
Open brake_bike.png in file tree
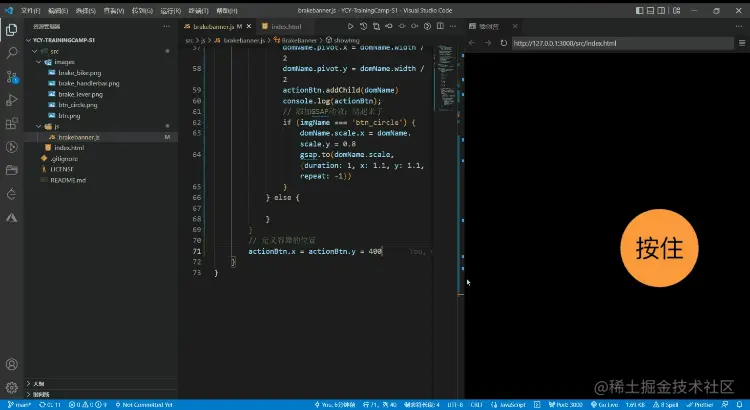(x=79, y=73)
